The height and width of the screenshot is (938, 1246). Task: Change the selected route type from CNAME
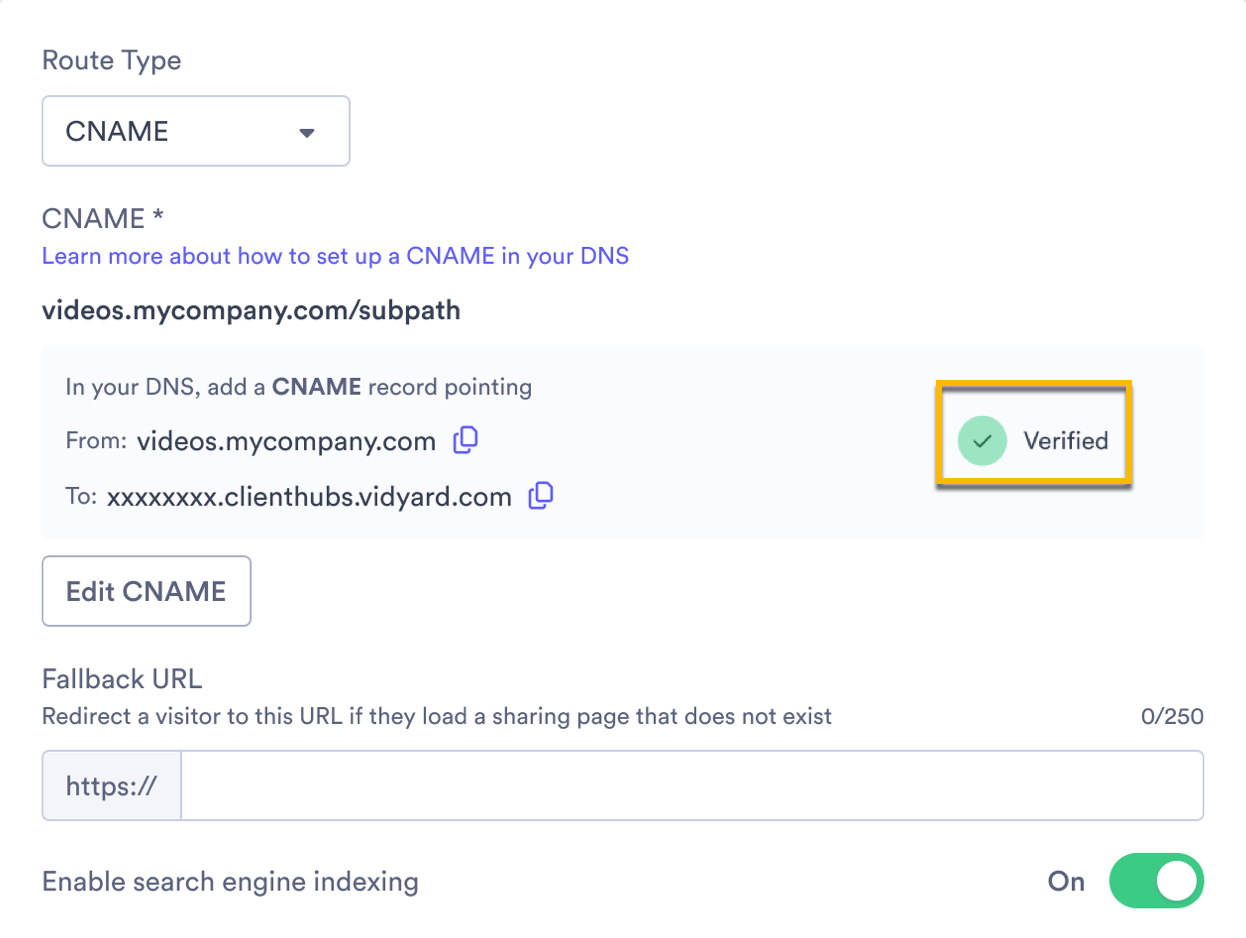point(195,130)
